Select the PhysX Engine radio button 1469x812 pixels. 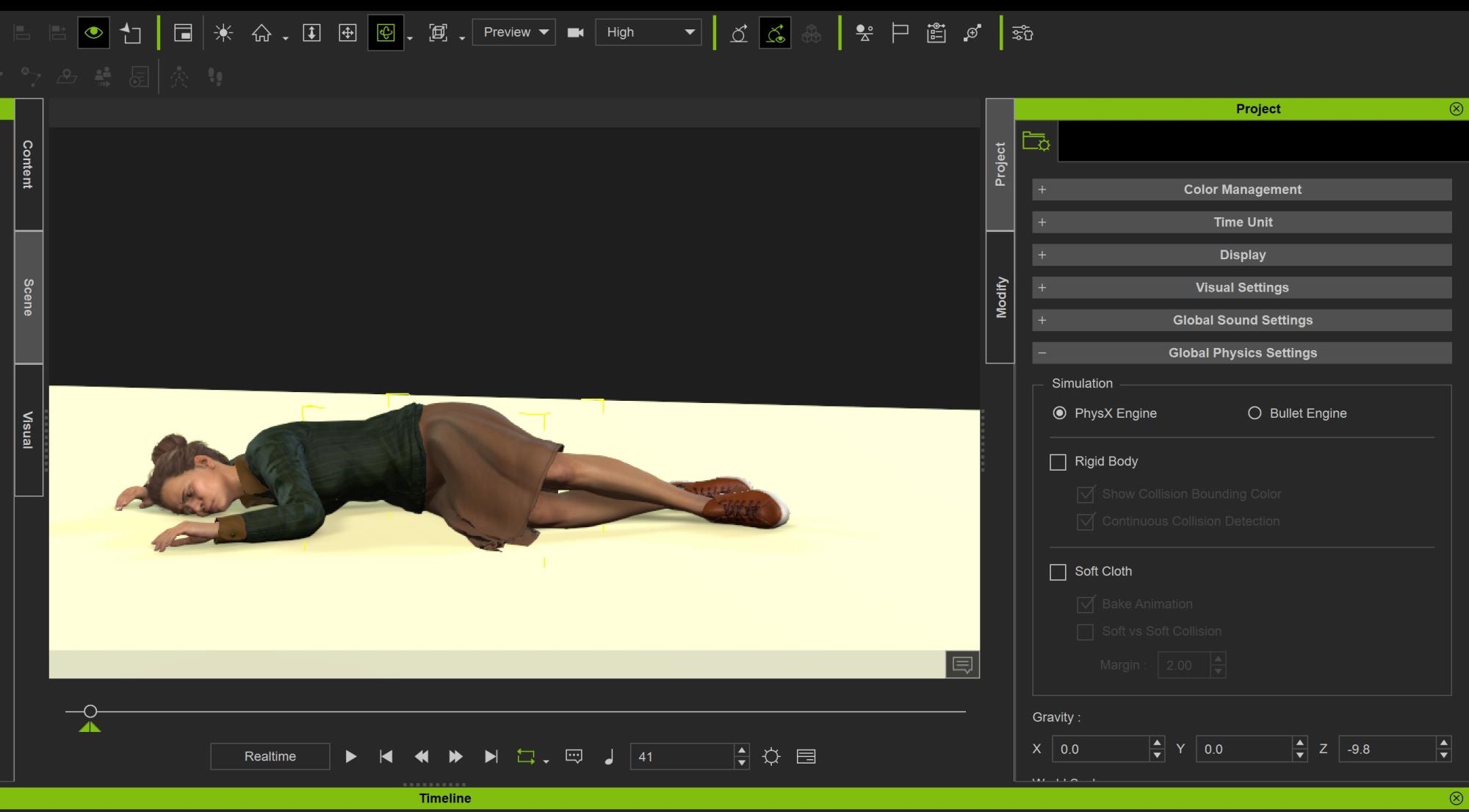tap(1059, 413)
